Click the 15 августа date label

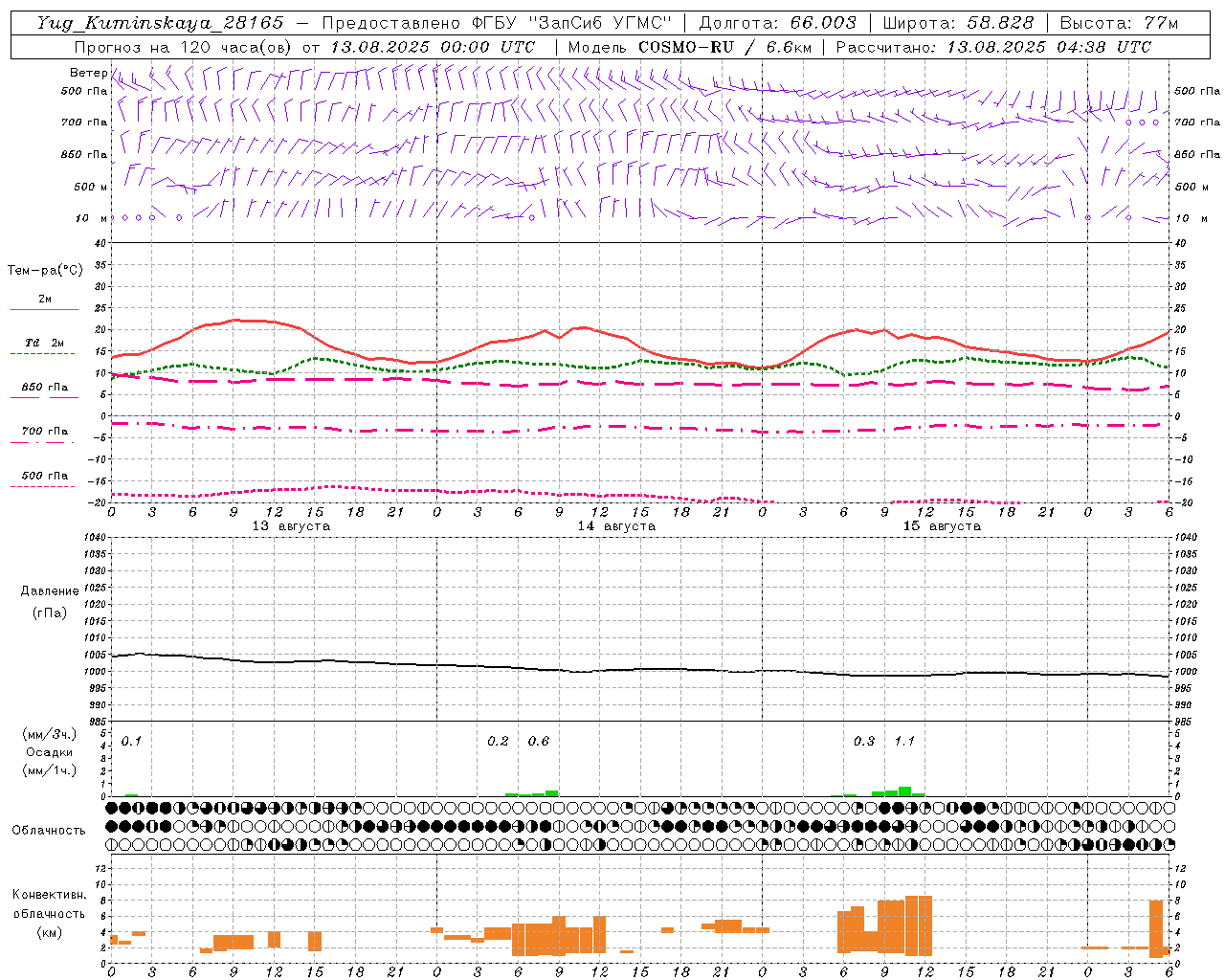[942, 526]
